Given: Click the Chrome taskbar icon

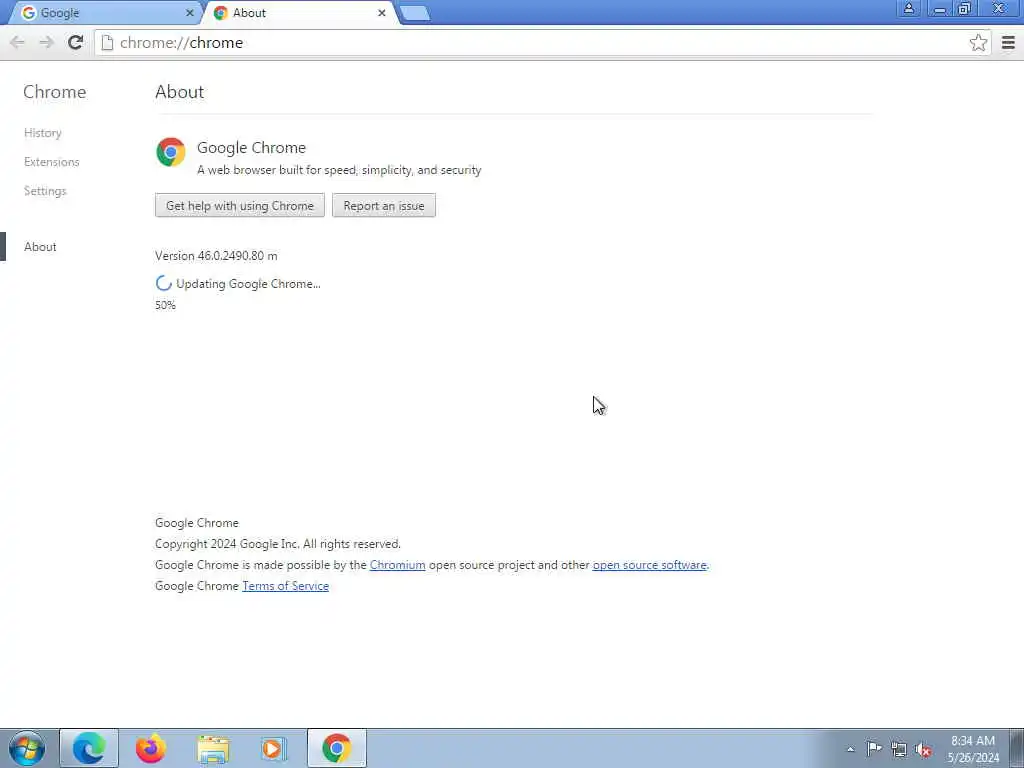Looking at the screenshot, I should tap(337, 748).
